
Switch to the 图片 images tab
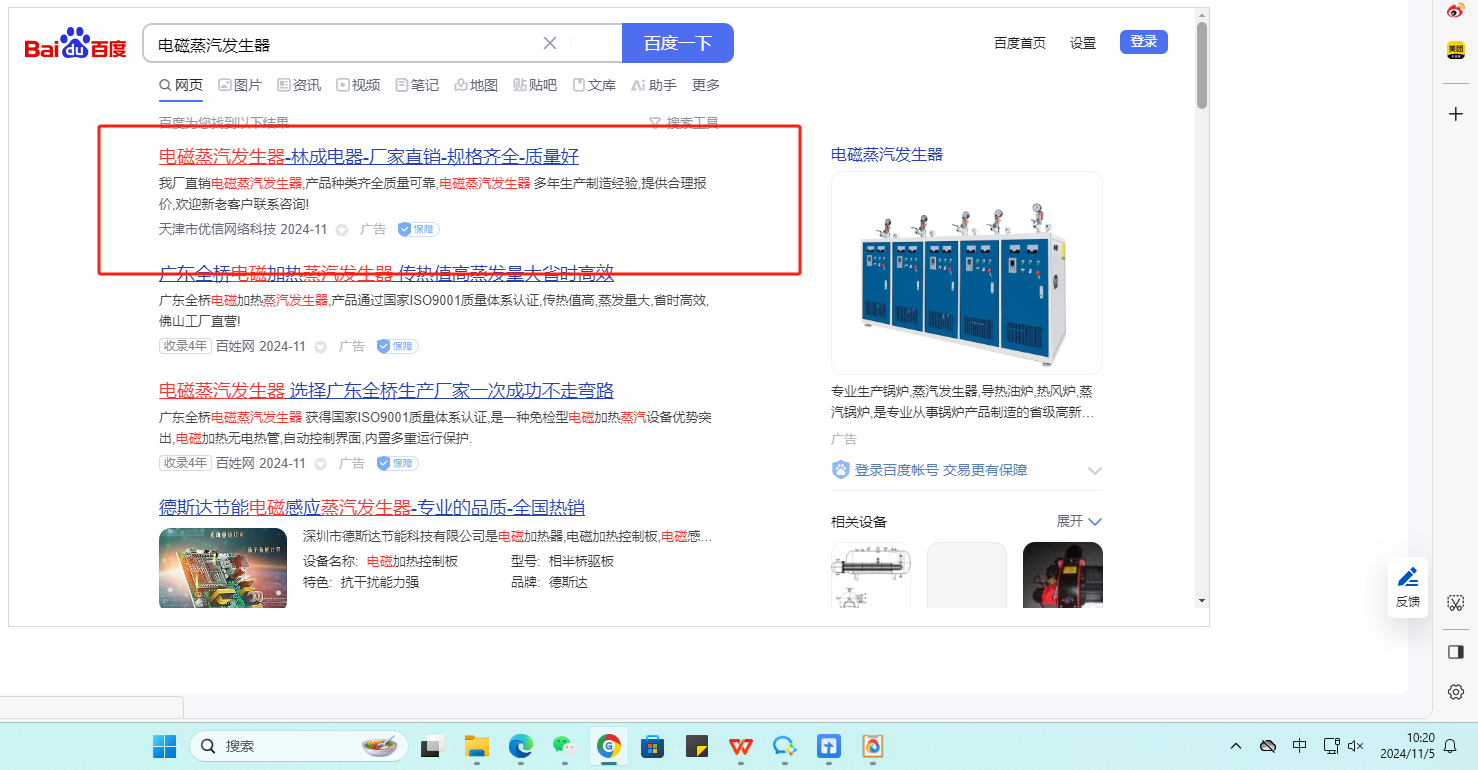pos(240,85)
